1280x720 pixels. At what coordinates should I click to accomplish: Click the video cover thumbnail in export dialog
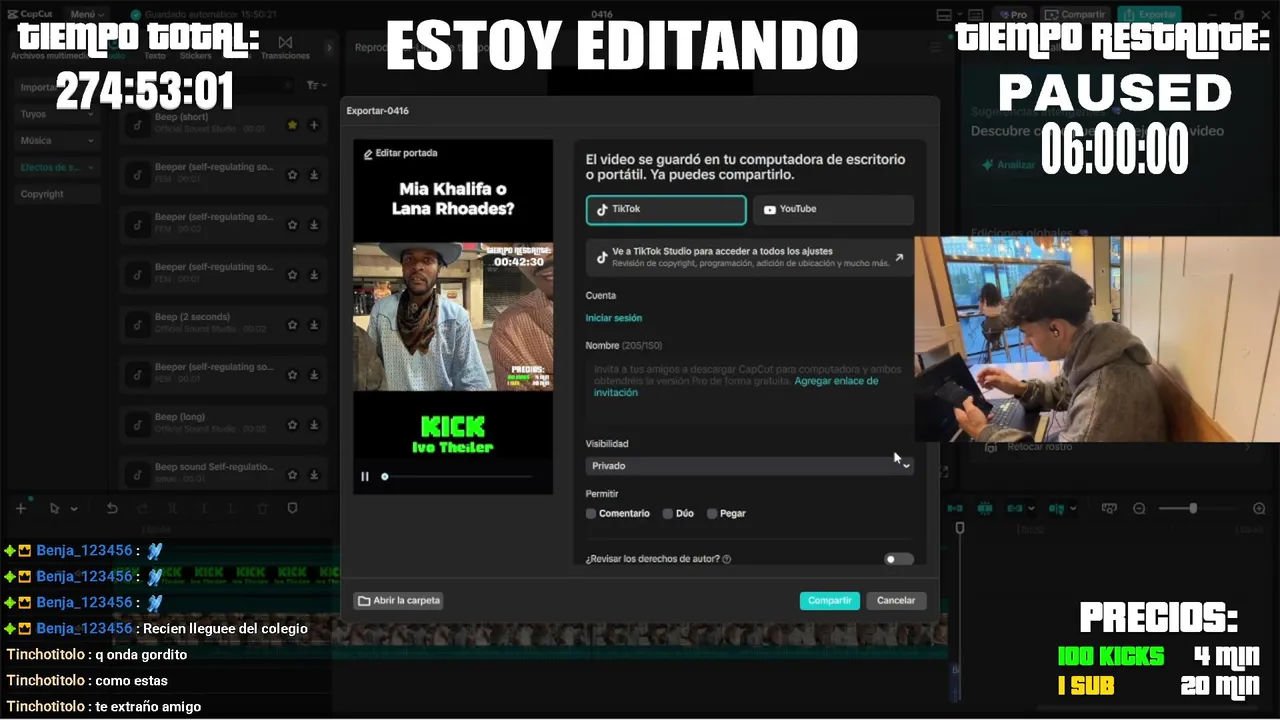[453, 318]
